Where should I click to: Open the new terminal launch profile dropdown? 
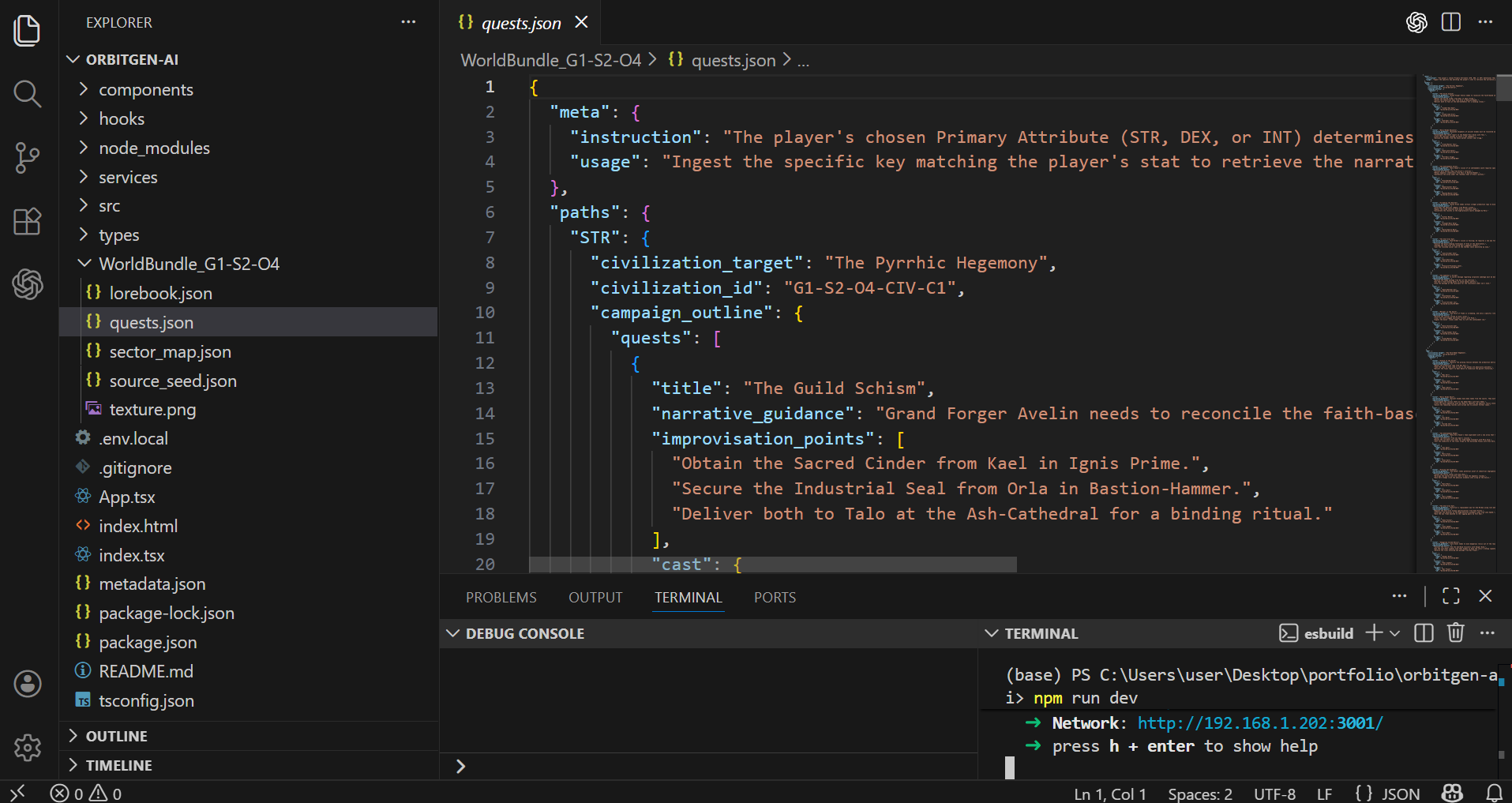coord(1395,633)
